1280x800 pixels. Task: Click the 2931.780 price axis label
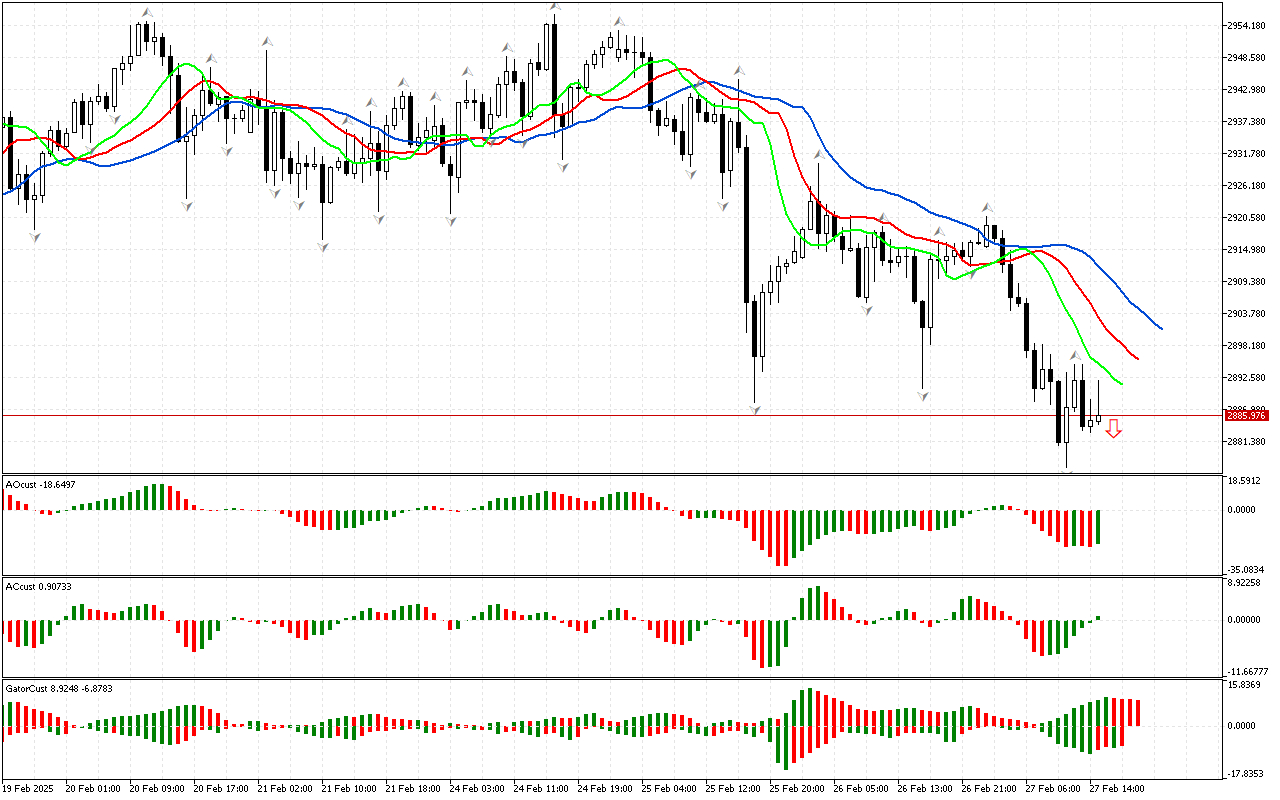coord(1246,153)
